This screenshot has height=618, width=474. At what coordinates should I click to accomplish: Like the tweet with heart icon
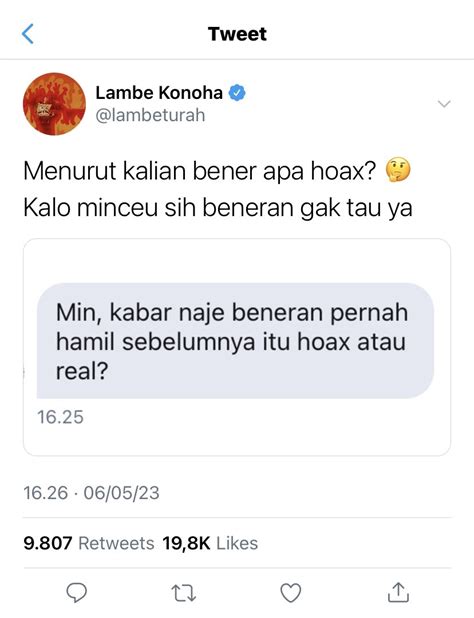[x=291, y=593]
